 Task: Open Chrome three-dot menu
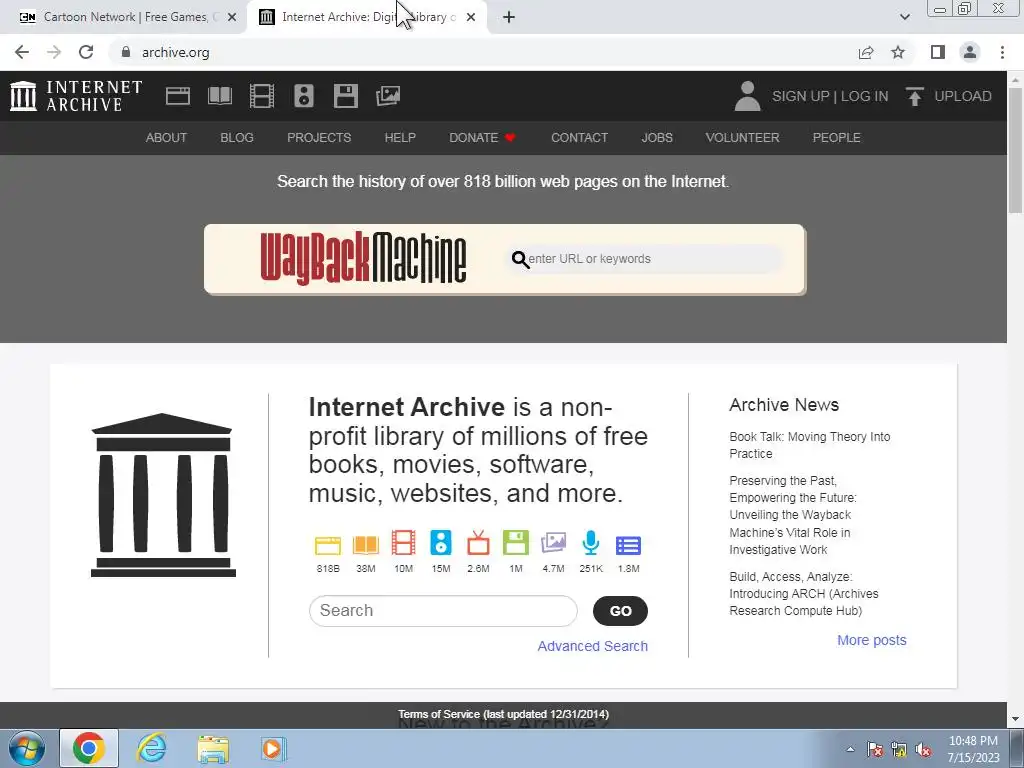click(x=1002, y=52)
